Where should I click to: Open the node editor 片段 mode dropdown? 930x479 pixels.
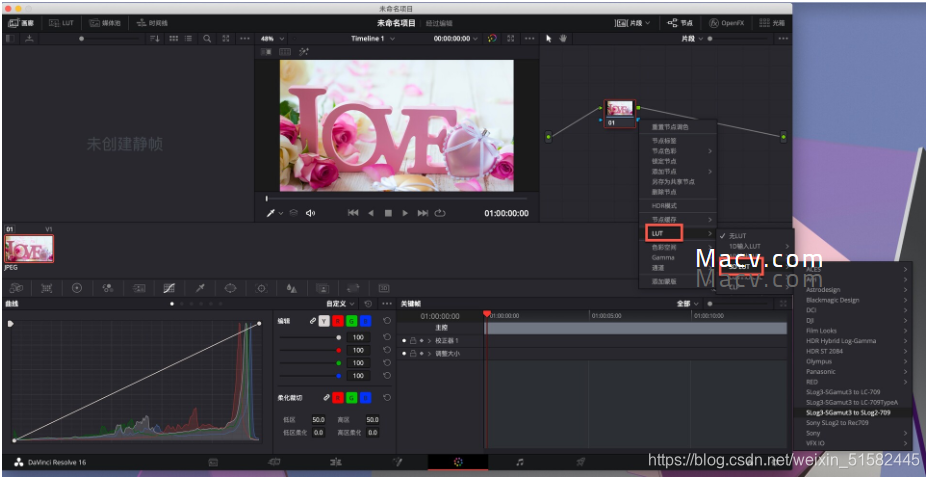tap(692, 39)
